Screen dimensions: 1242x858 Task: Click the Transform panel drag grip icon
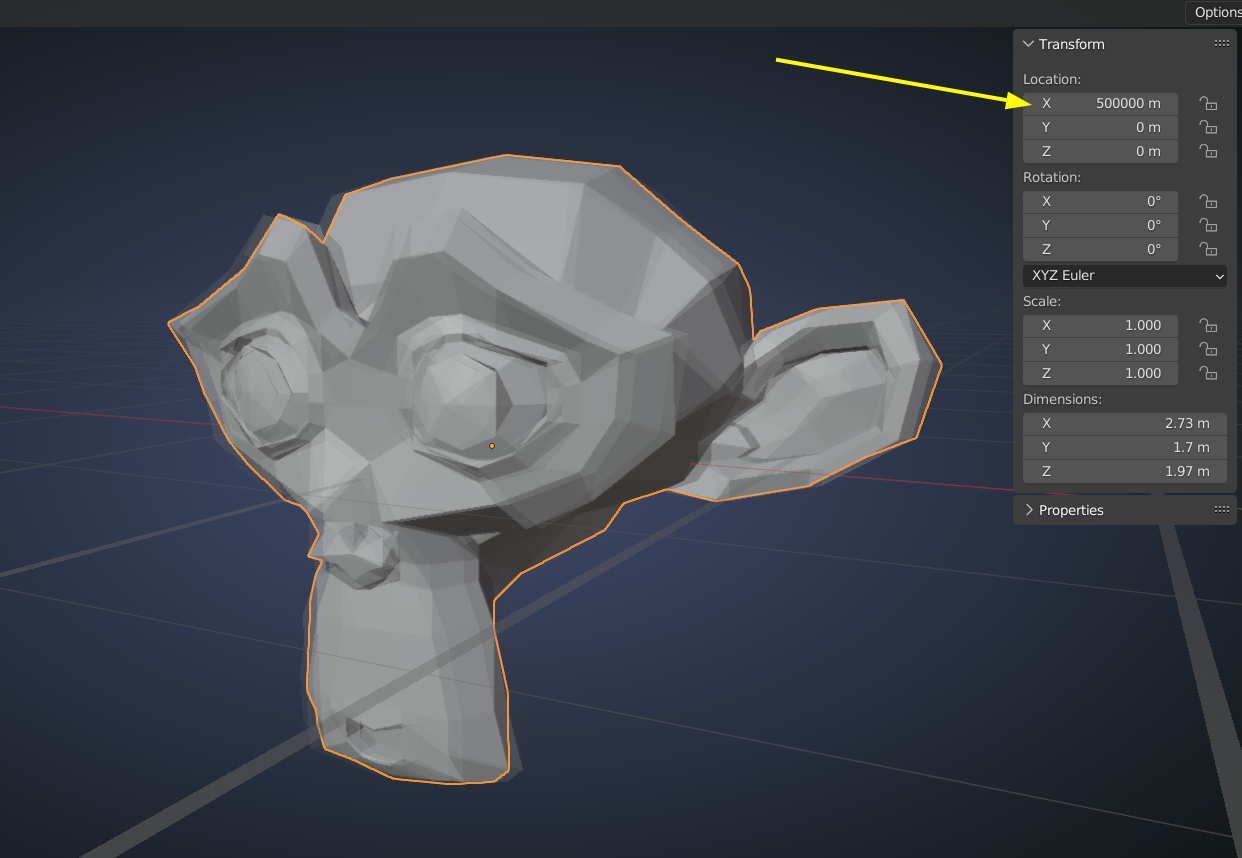(1221, 44)
